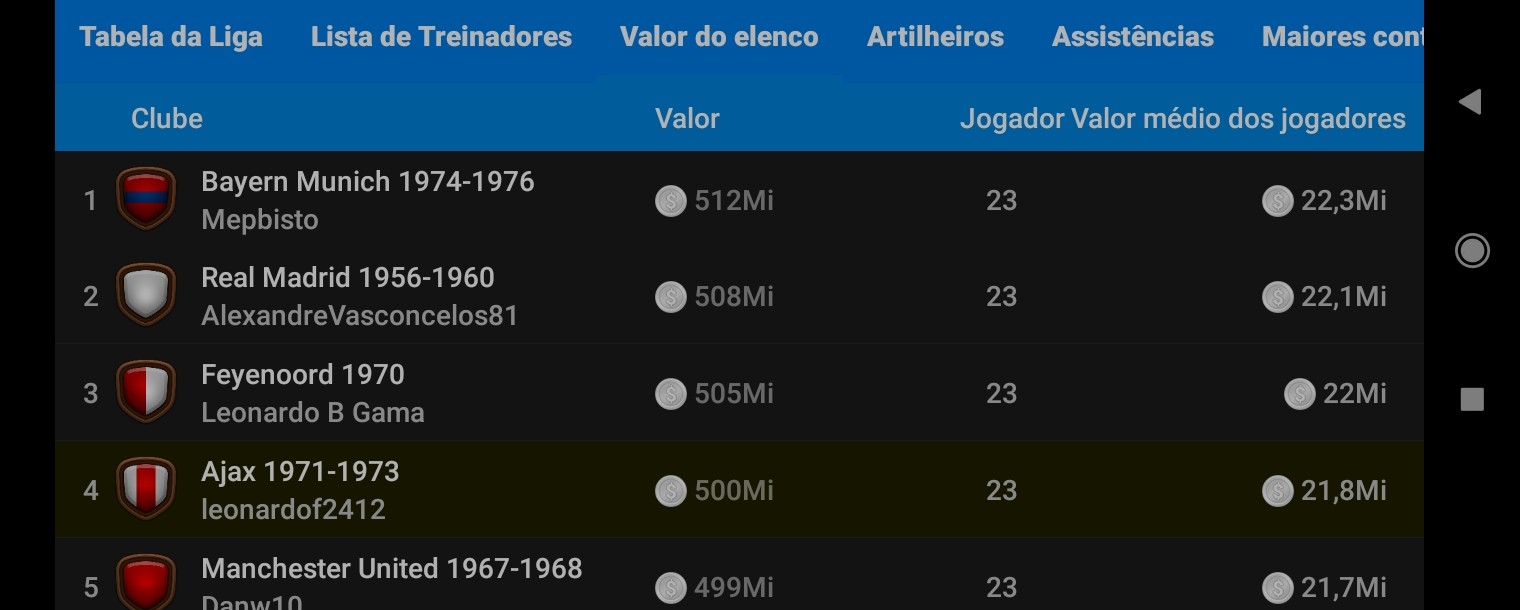Sort by the Valor column header

687,119
